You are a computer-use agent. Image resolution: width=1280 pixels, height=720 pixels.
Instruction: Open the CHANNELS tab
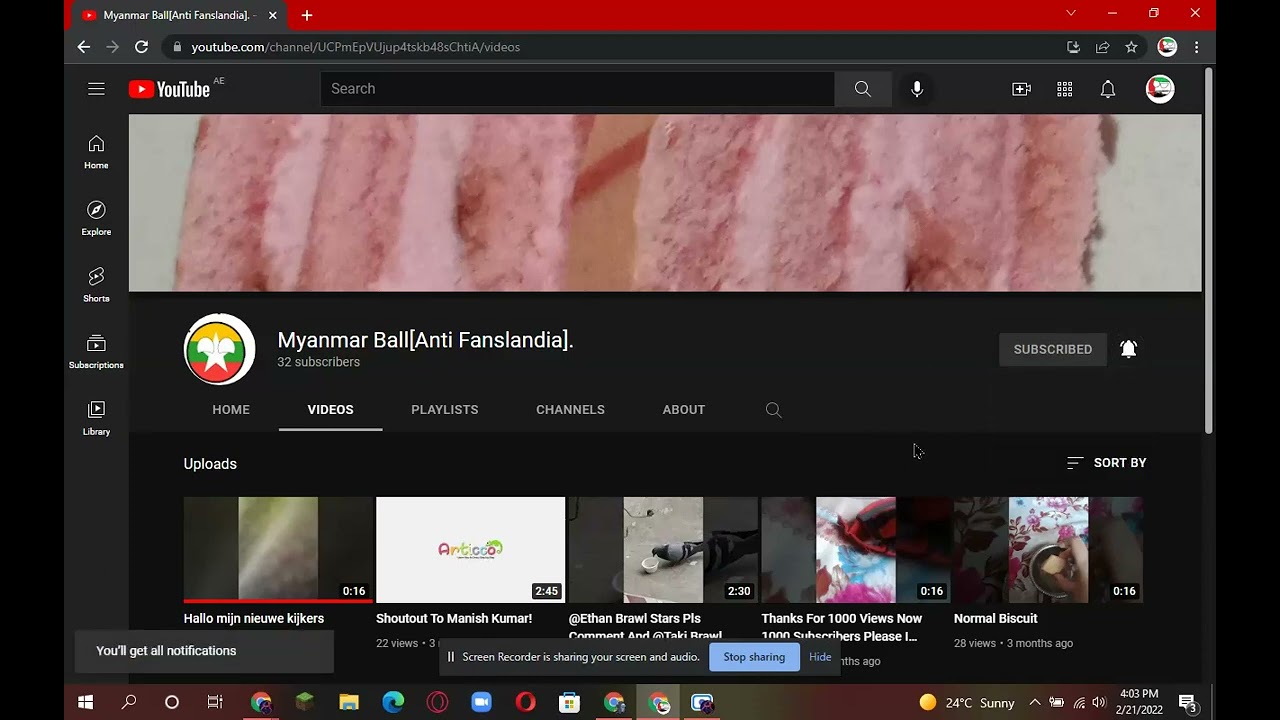coord(570,410)
